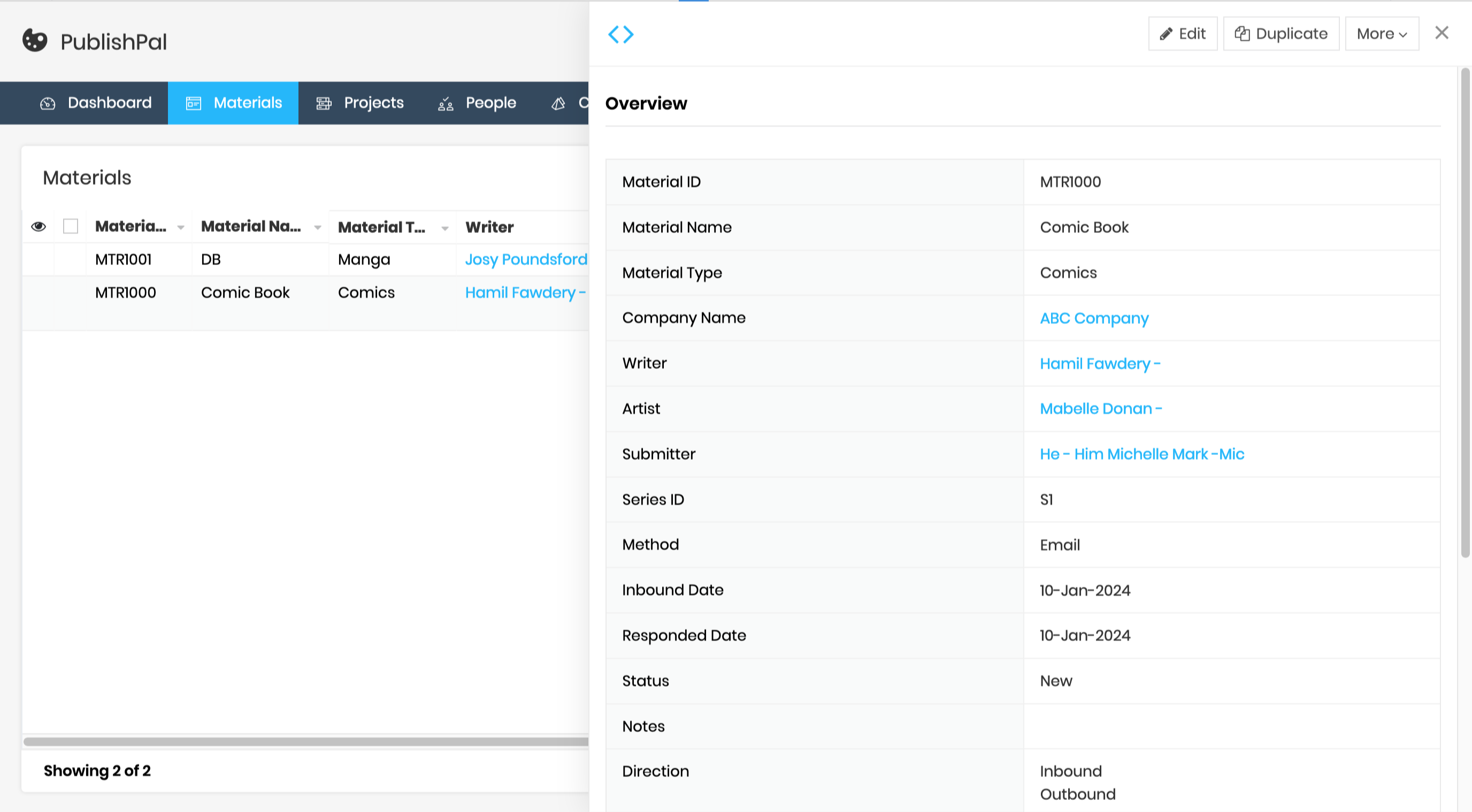Open submitter He - Him Michelle Mark link
Image resolution: width=1472 pixels, height=812 pixels.
click(1142, 454)
